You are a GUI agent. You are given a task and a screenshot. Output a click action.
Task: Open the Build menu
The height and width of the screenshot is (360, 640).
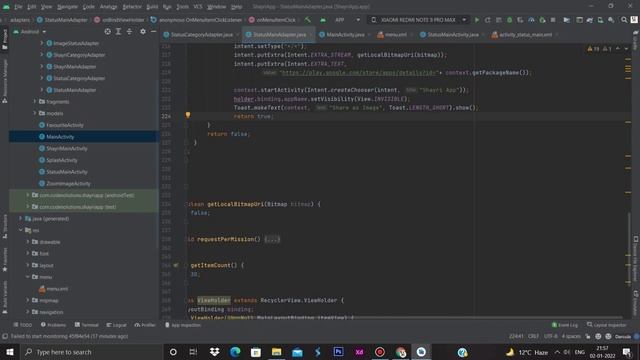point(152,7)
